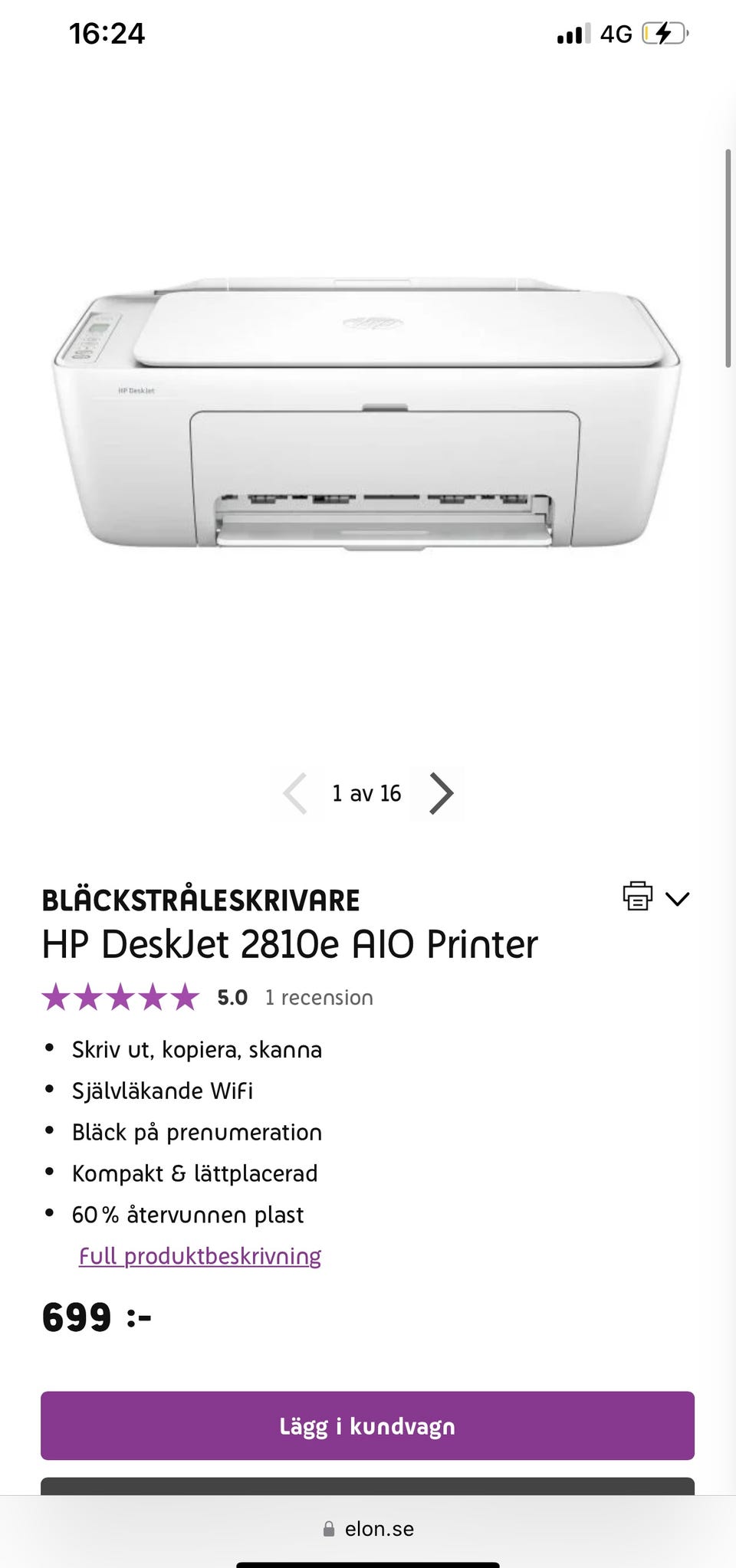
Task: Show the next product image
Action: (x=440, y=793)
